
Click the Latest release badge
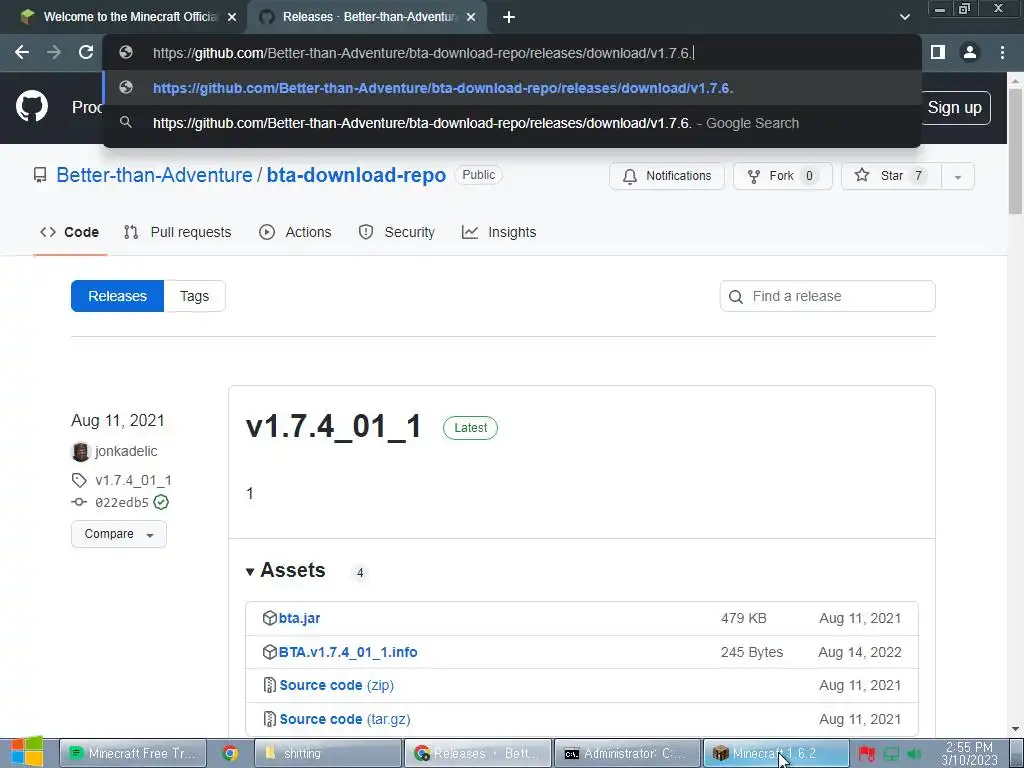pyautogui.click(x=470, y=428)
